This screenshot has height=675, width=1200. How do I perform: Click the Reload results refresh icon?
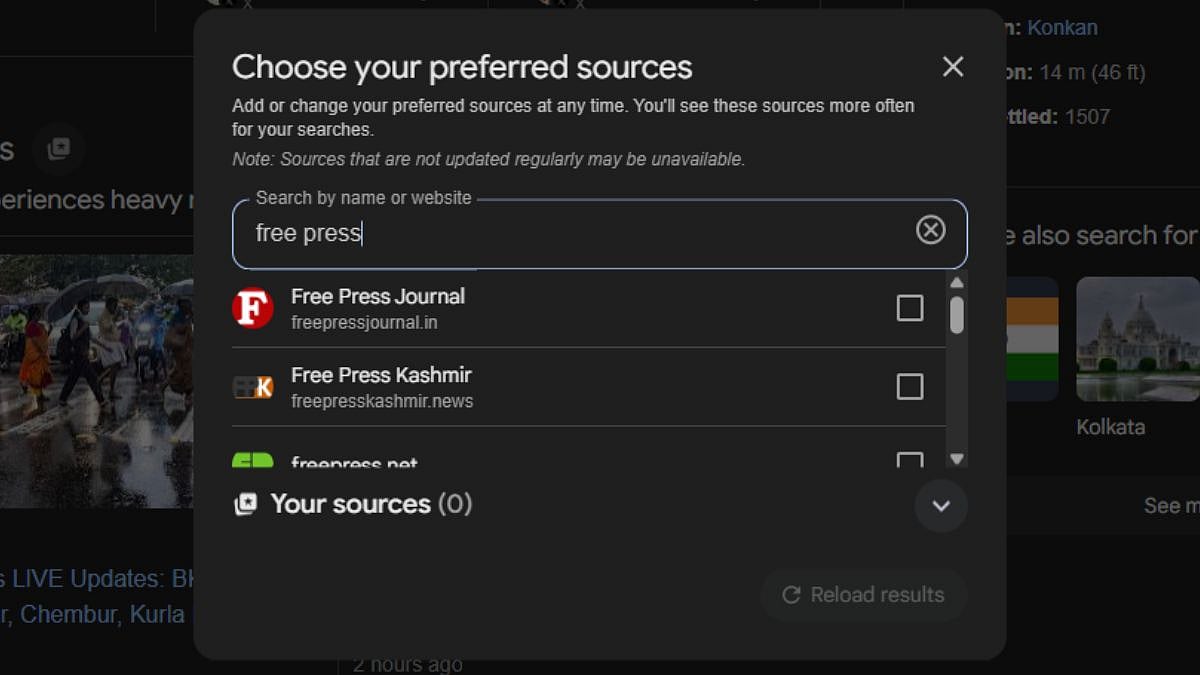click(791, 595)
